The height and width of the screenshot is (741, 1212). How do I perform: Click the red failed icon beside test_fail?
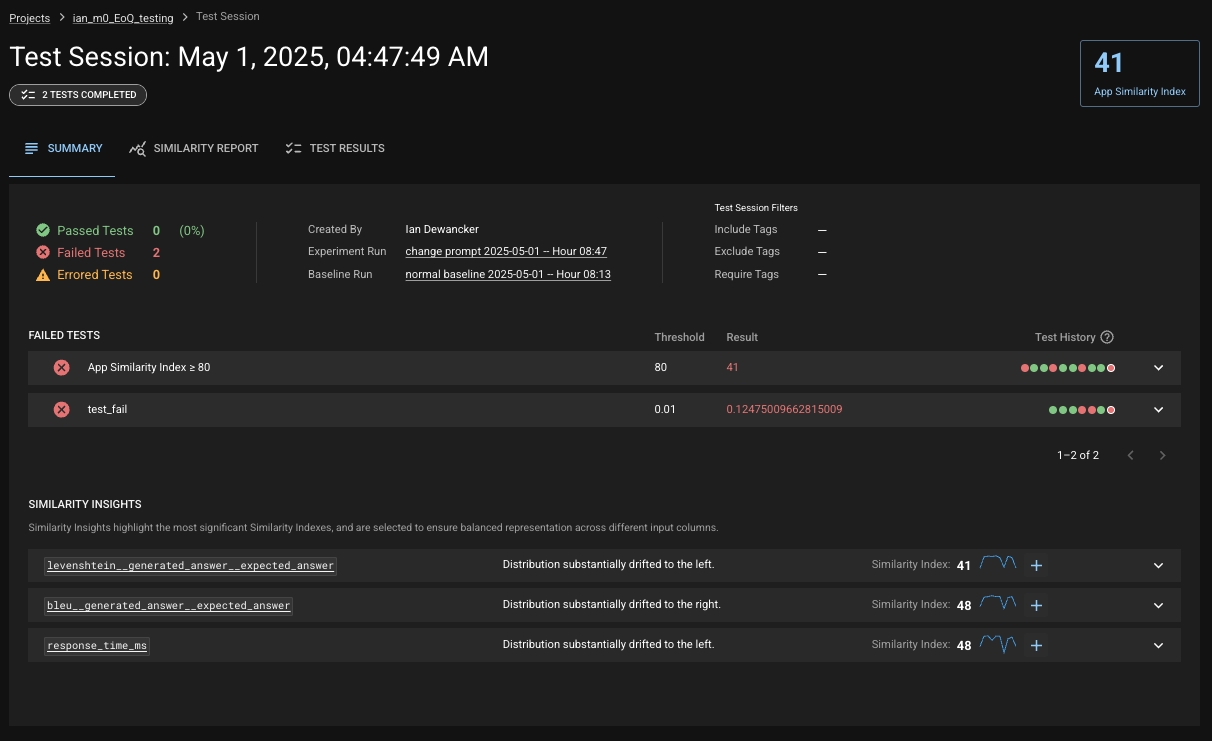[x=62, y=409]
